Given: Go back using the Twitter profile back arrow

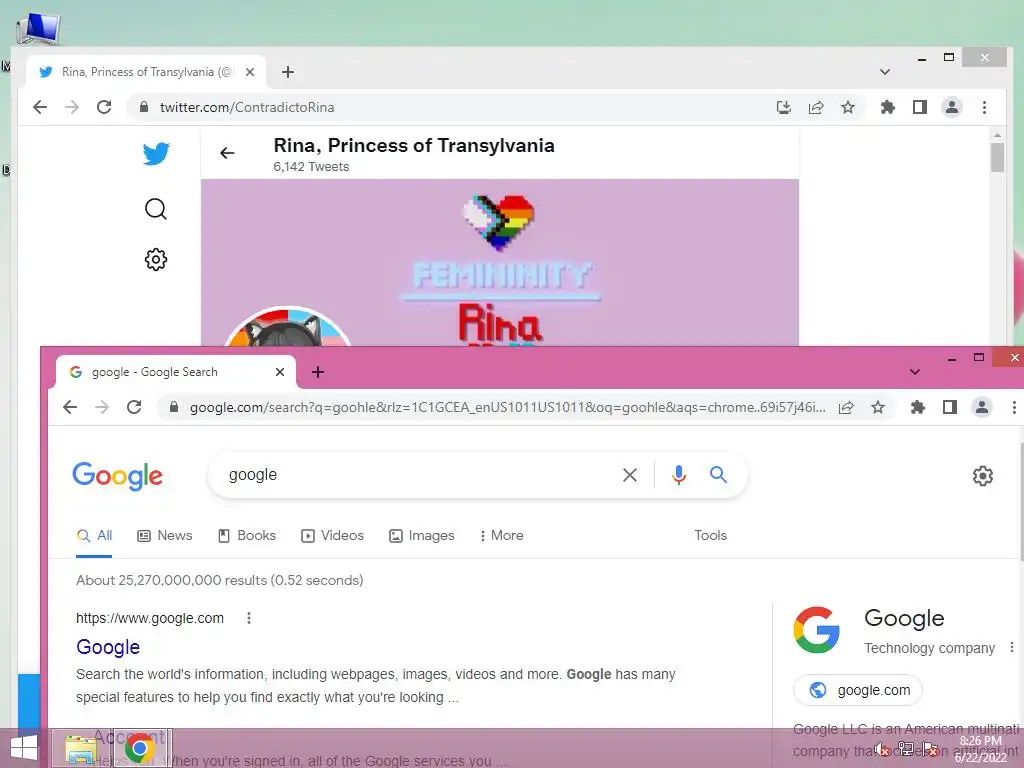Looking at the screenshot, I should click(x=227, y=153).
